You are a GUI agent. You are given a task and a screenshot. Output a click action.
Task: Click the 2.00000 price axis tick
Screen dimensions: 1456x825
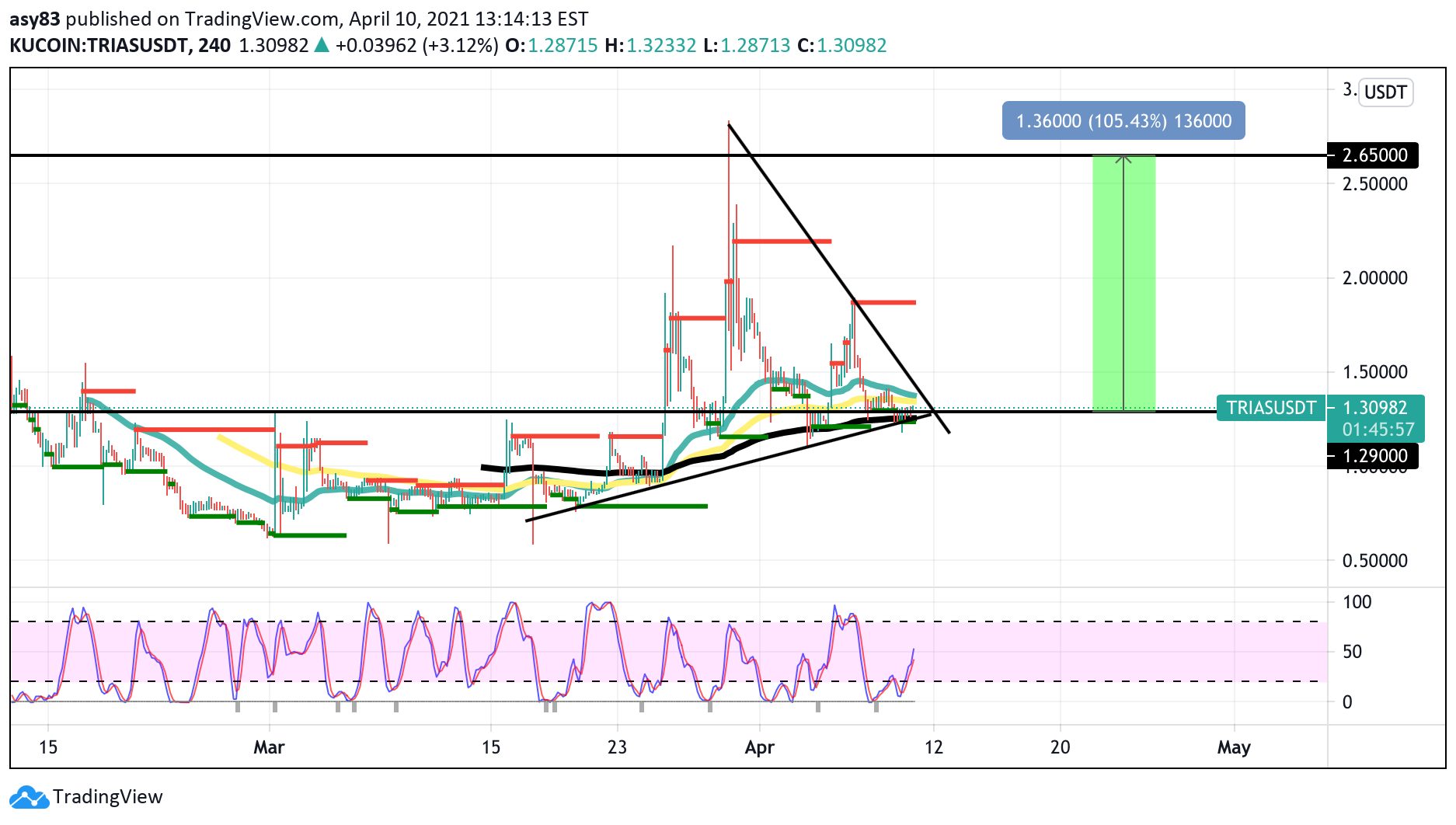(1374, 278)
